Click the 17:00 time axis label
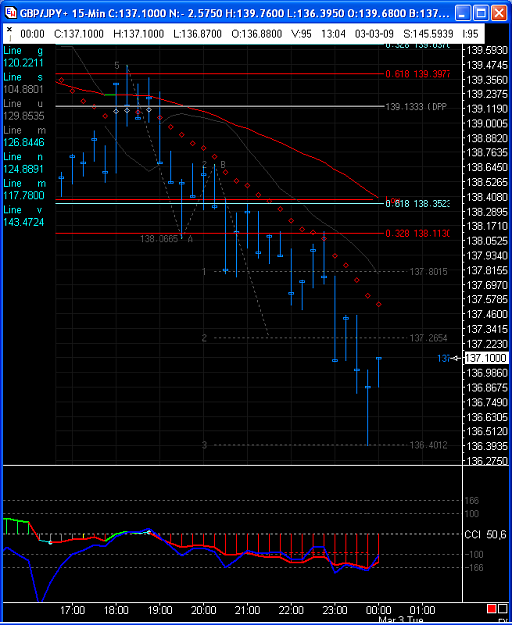Image resolution: width=512 pixels, height=625 pixels. pyautogui.click(x=73, y=610)
